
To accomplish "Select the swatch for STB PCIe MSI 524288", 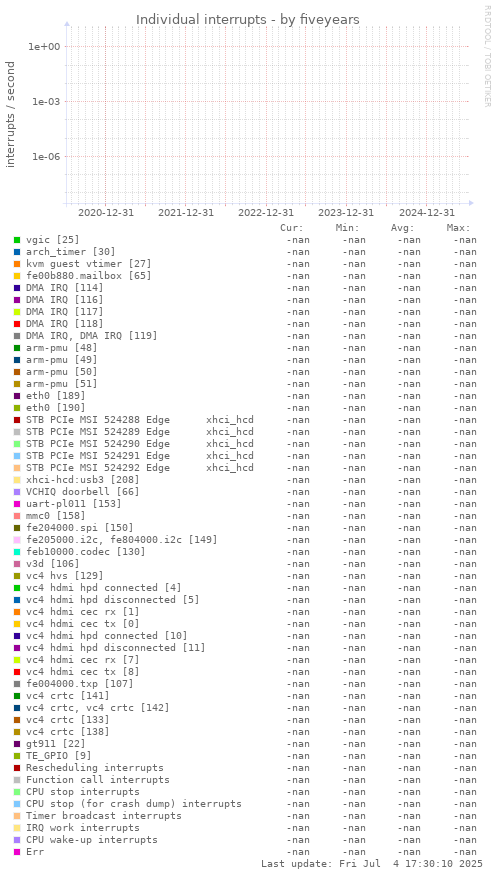I will [x=17, y=420].
